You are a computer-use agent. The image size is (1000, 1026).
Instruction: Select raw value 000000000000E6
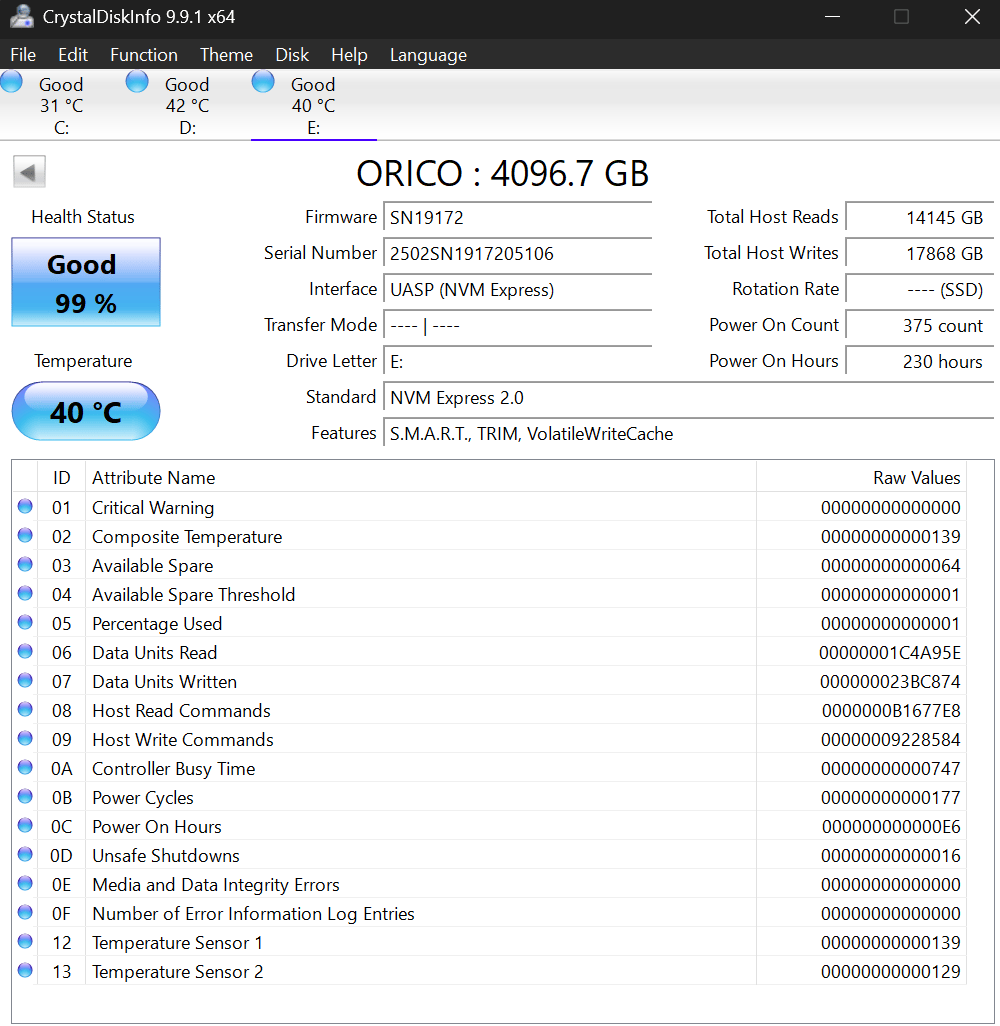coord(891,827)
